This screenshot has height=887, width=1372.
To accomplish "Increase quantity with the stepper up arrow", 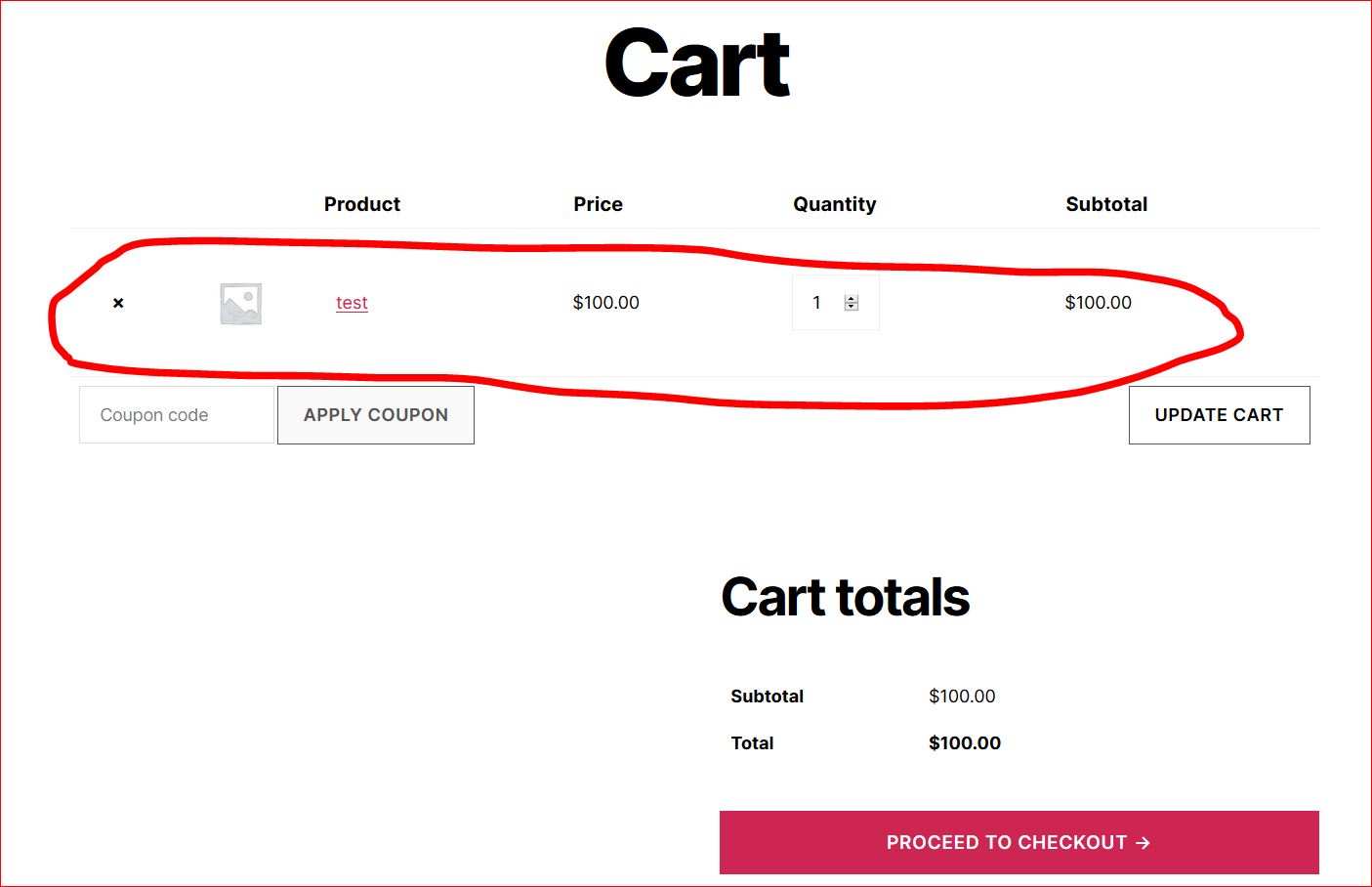I will pyautogui.click(x=850, y=297).
